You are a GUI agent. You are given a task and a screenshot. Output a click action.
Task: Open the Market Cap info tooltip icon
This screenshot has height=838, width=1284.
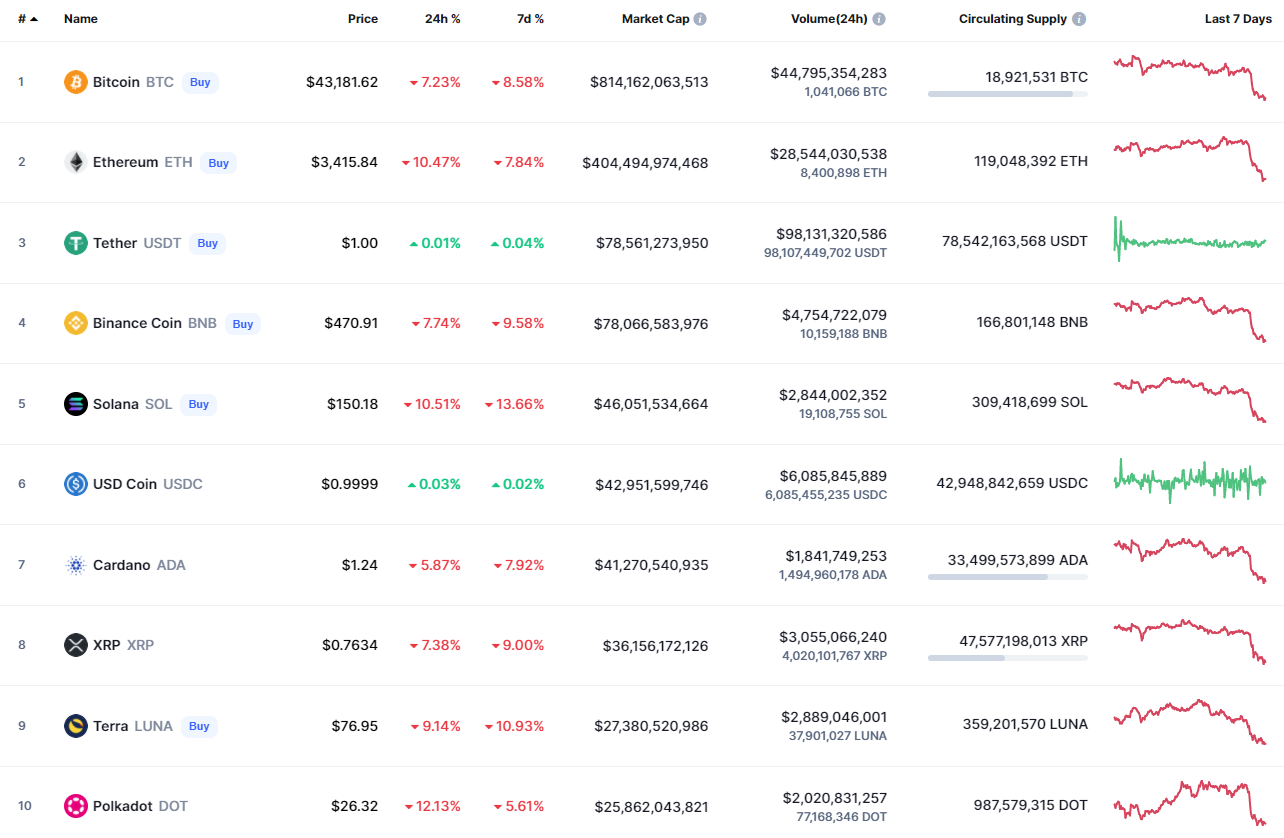click(x=700, y=19)
